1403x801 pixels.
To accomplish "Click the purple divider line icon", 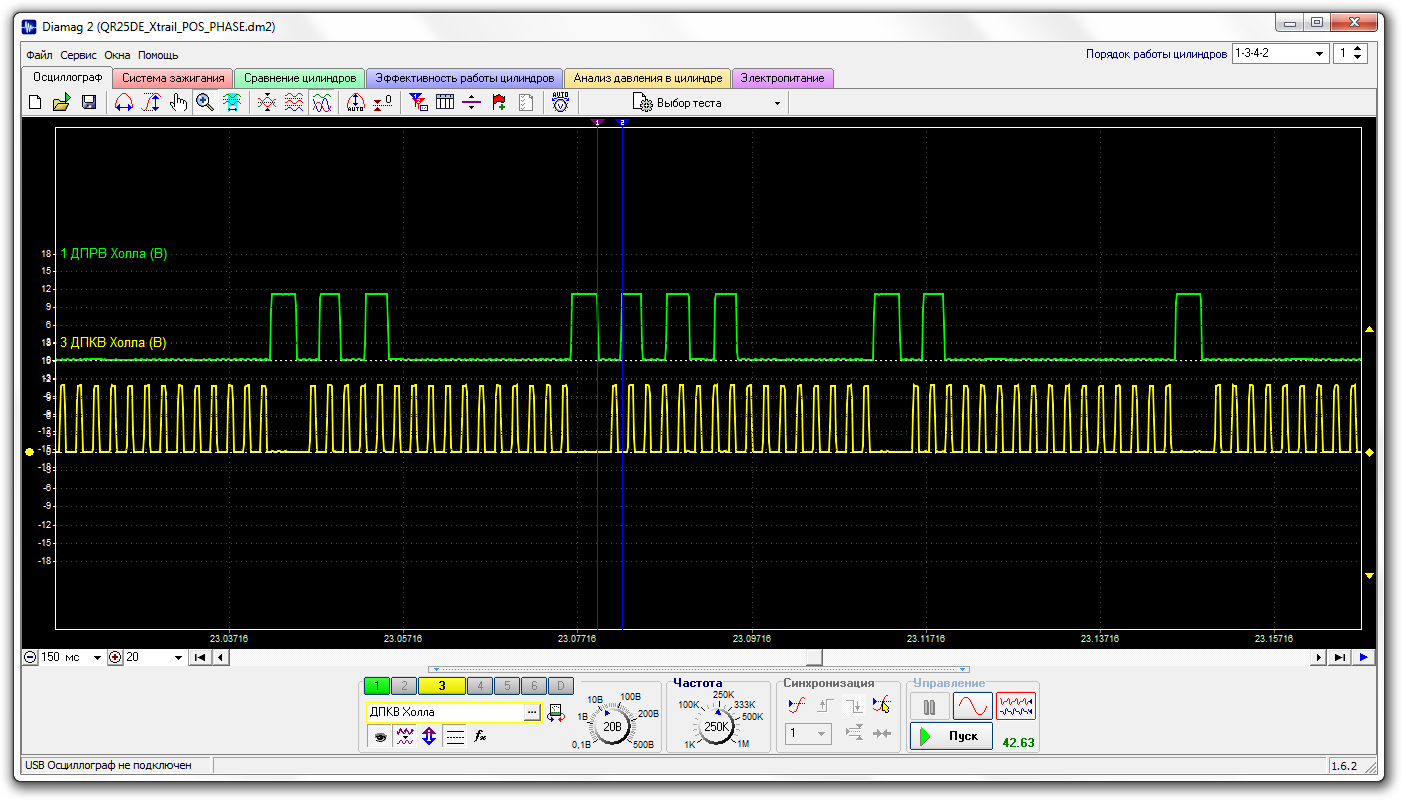I will coord(472,102).
